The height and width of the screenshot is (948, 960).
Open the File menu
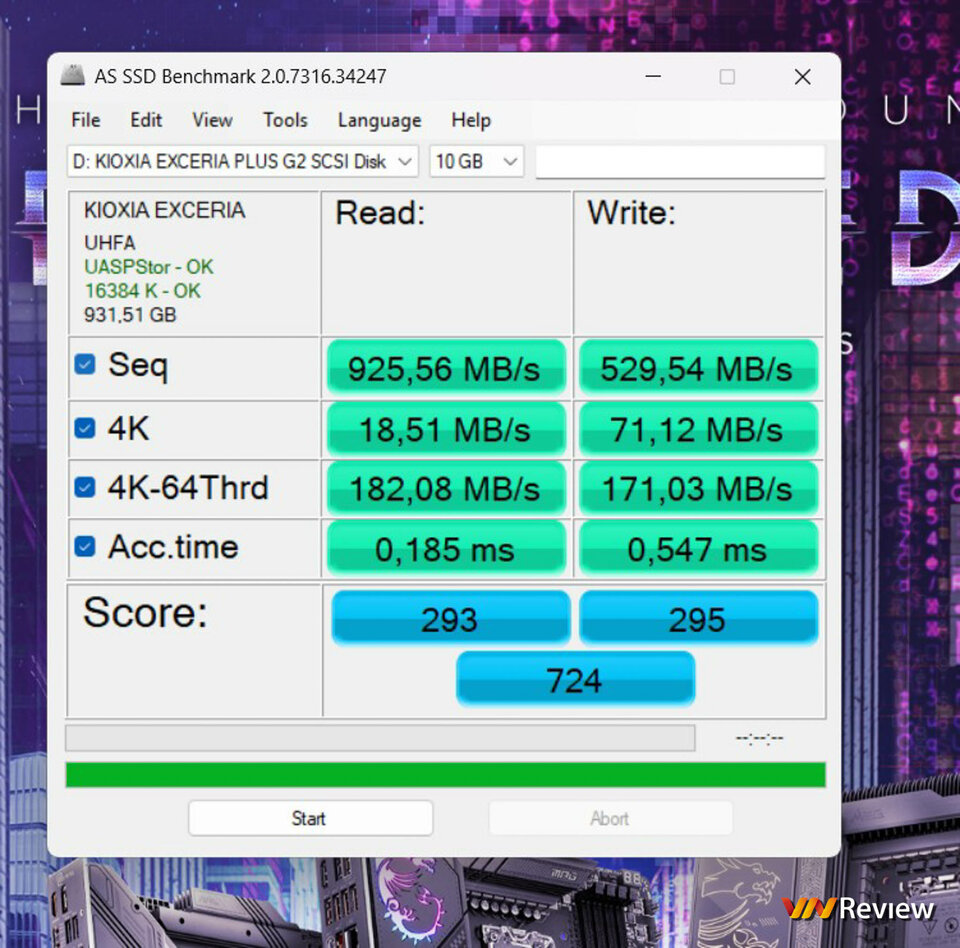tap(86, 120)
